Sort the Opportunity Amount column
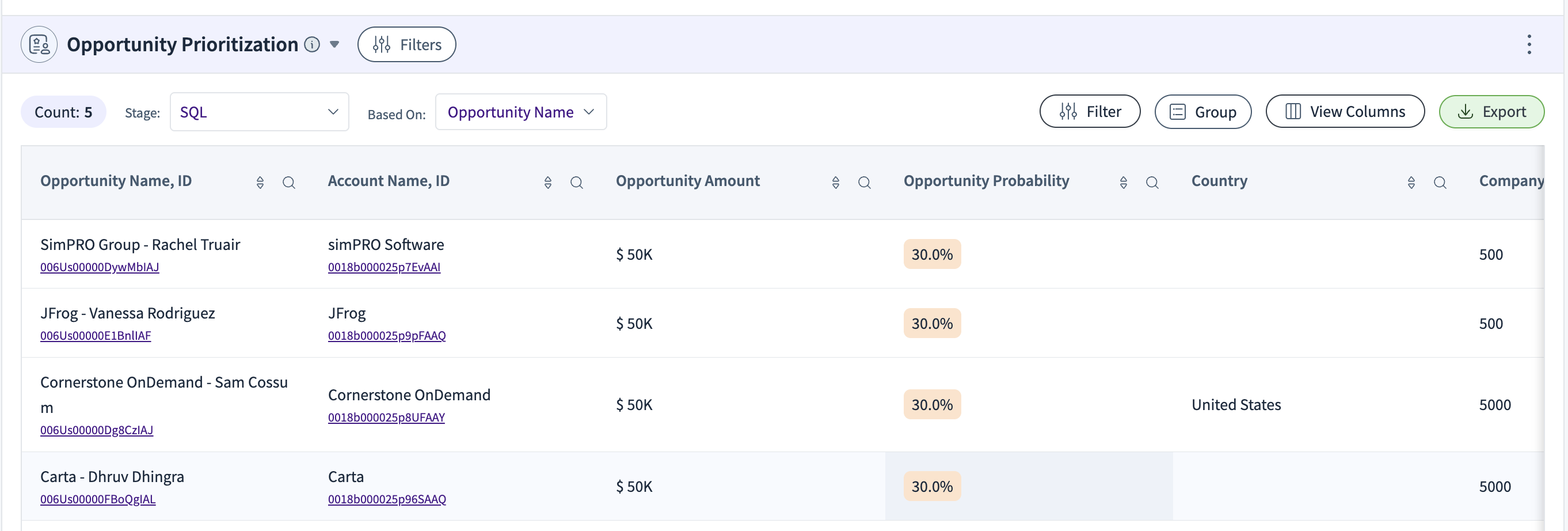Screen dimensions: 1568x531 (x=835, y=183)
